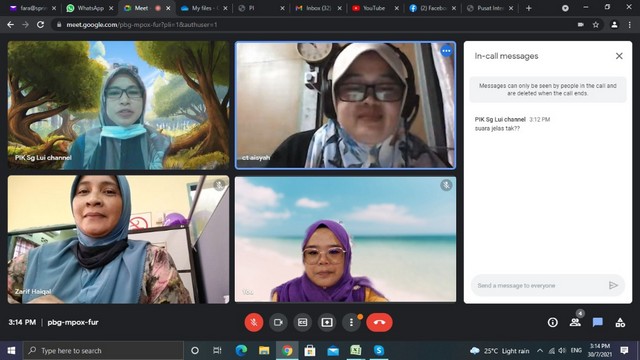Open the blue options button on ct aisyah tile
The height and width of the screenshot is (360, 640).
pyautogui.click(x=447, y=51)
